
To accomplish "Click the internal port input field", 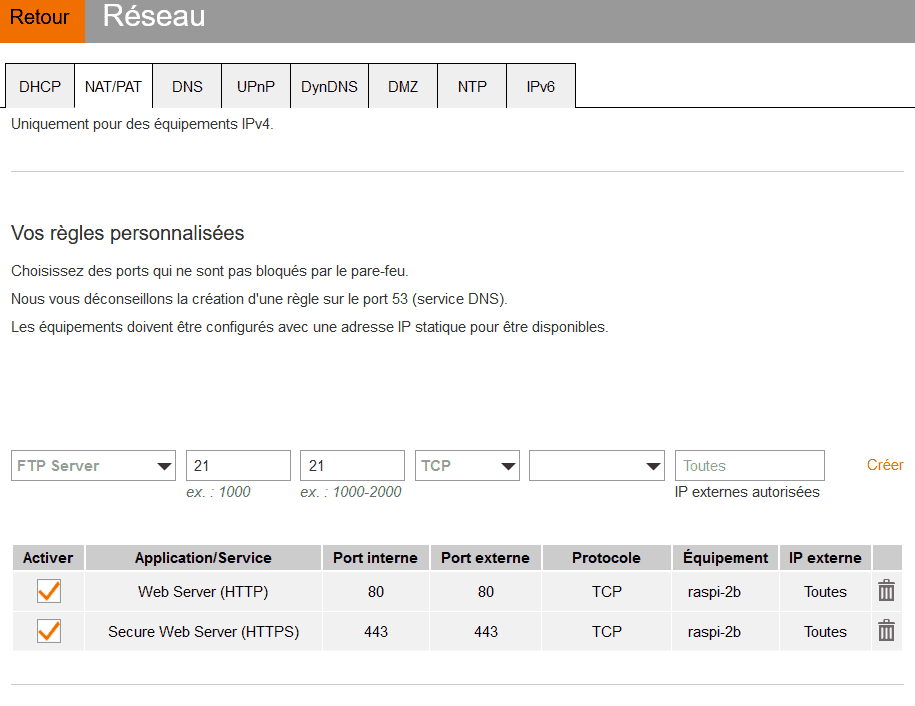I will [x=238, y=466].
